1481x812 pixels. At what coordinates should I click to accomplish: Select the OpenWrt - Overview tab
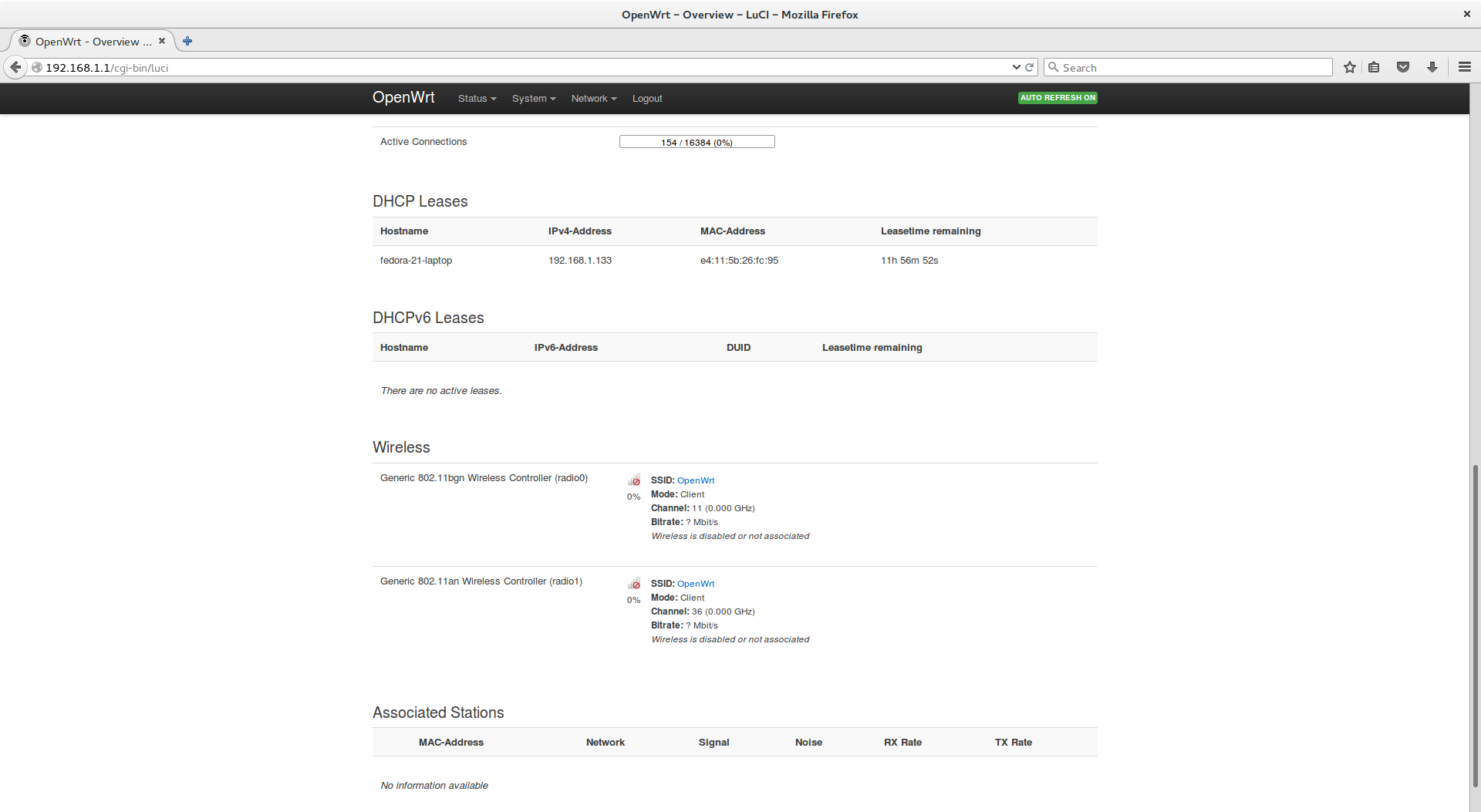[x=93, y=41]
